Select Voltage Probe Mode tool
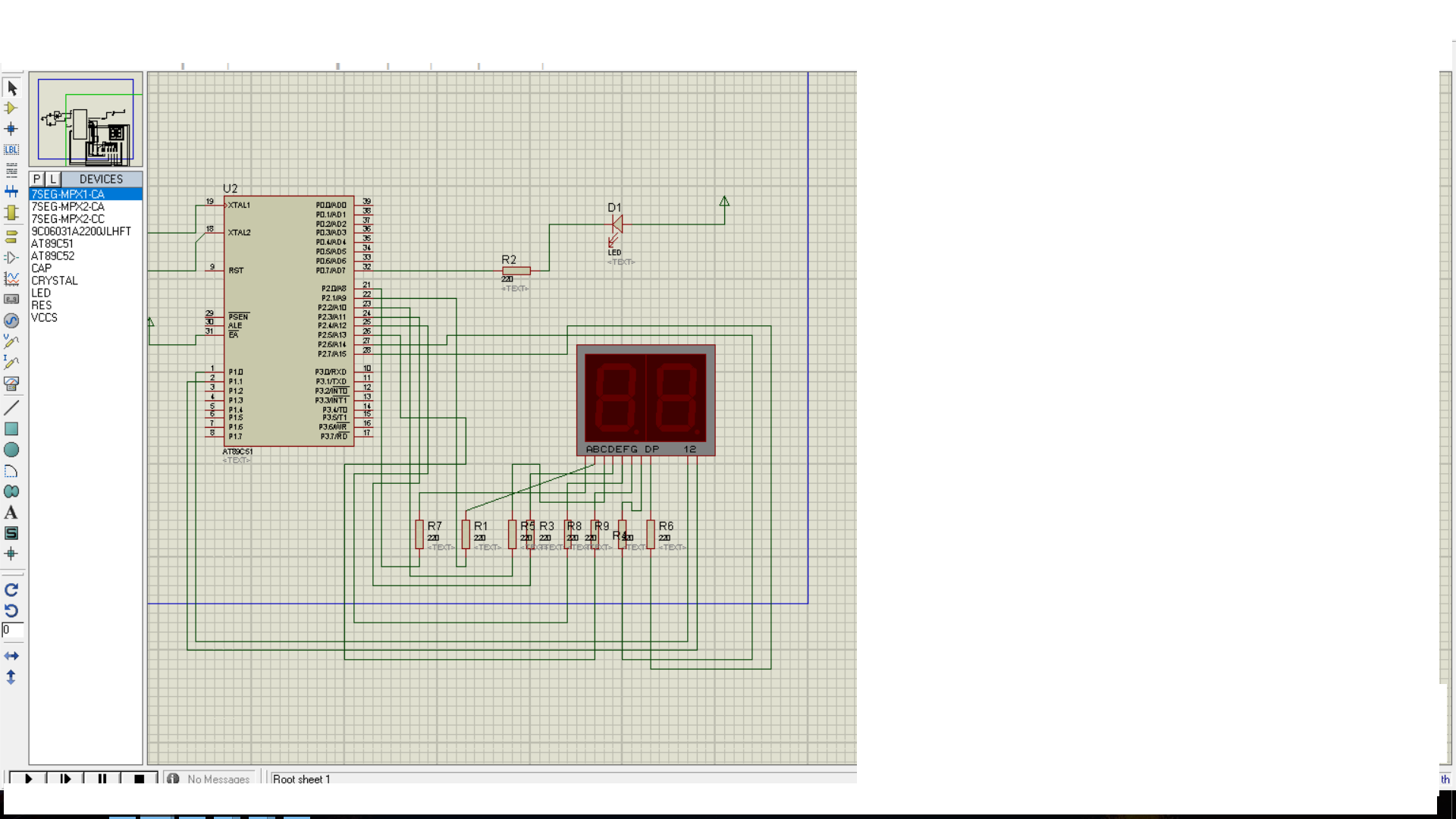1456x819 pixels. coord(11,341)
